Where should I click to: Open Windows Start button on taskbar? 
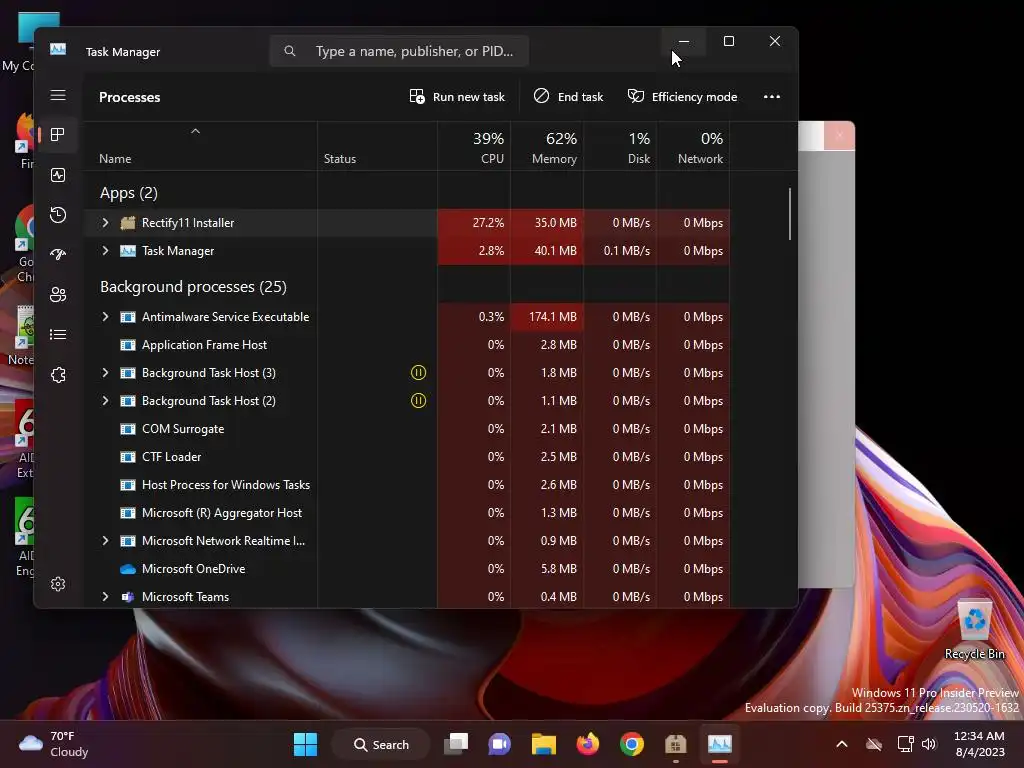pos(305,744)
